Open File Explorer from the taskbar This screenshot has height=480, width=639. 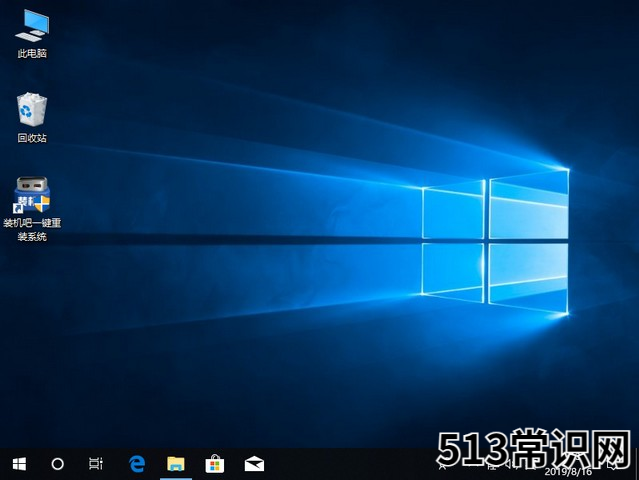[176, 464]
